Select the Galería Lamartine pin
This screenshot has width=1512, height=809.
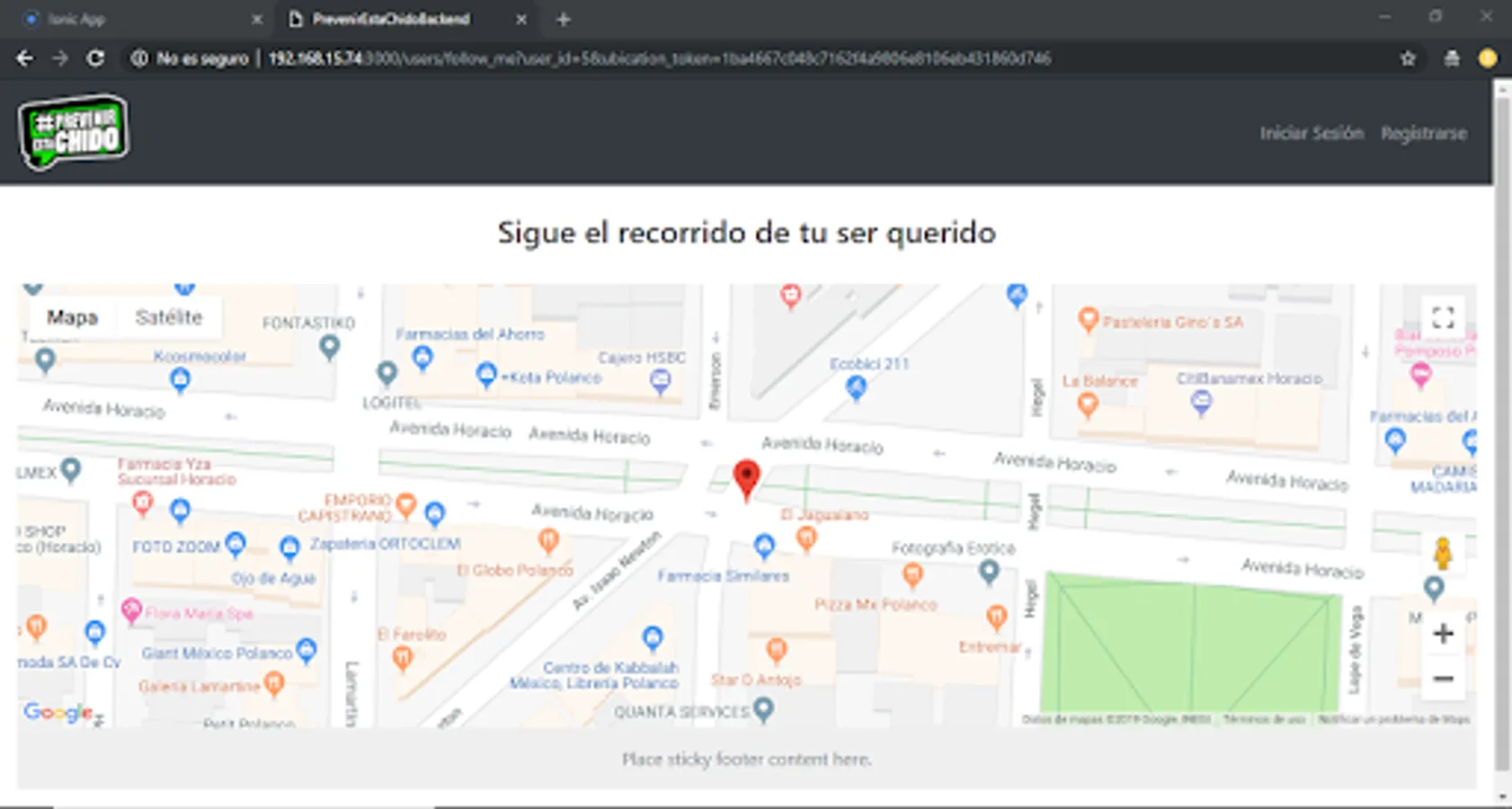pyautogui.click(x=274, y=684)
